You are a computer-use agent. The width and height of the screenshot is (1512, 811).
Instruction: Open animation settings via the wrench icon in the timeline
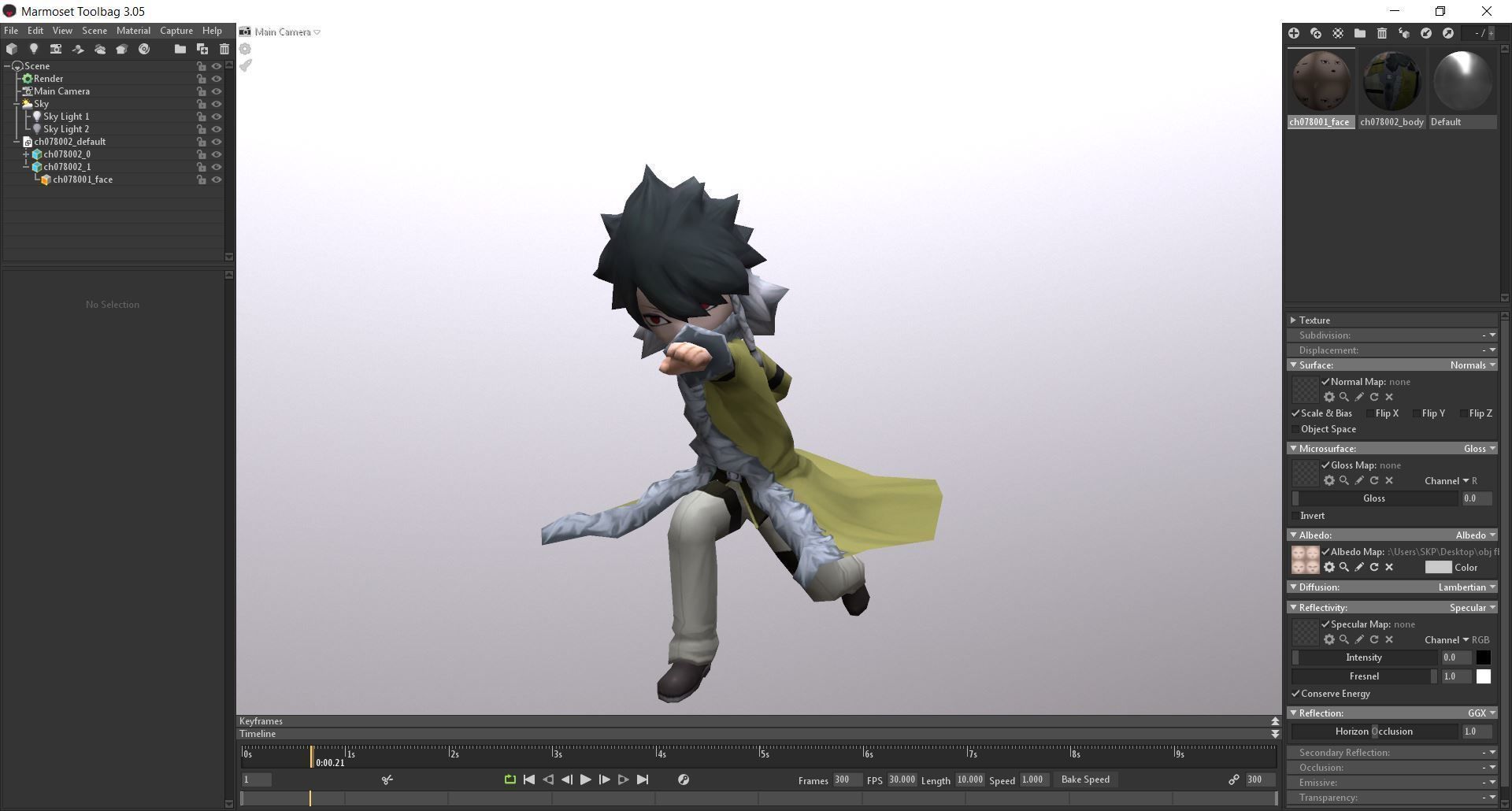(684, 780)
